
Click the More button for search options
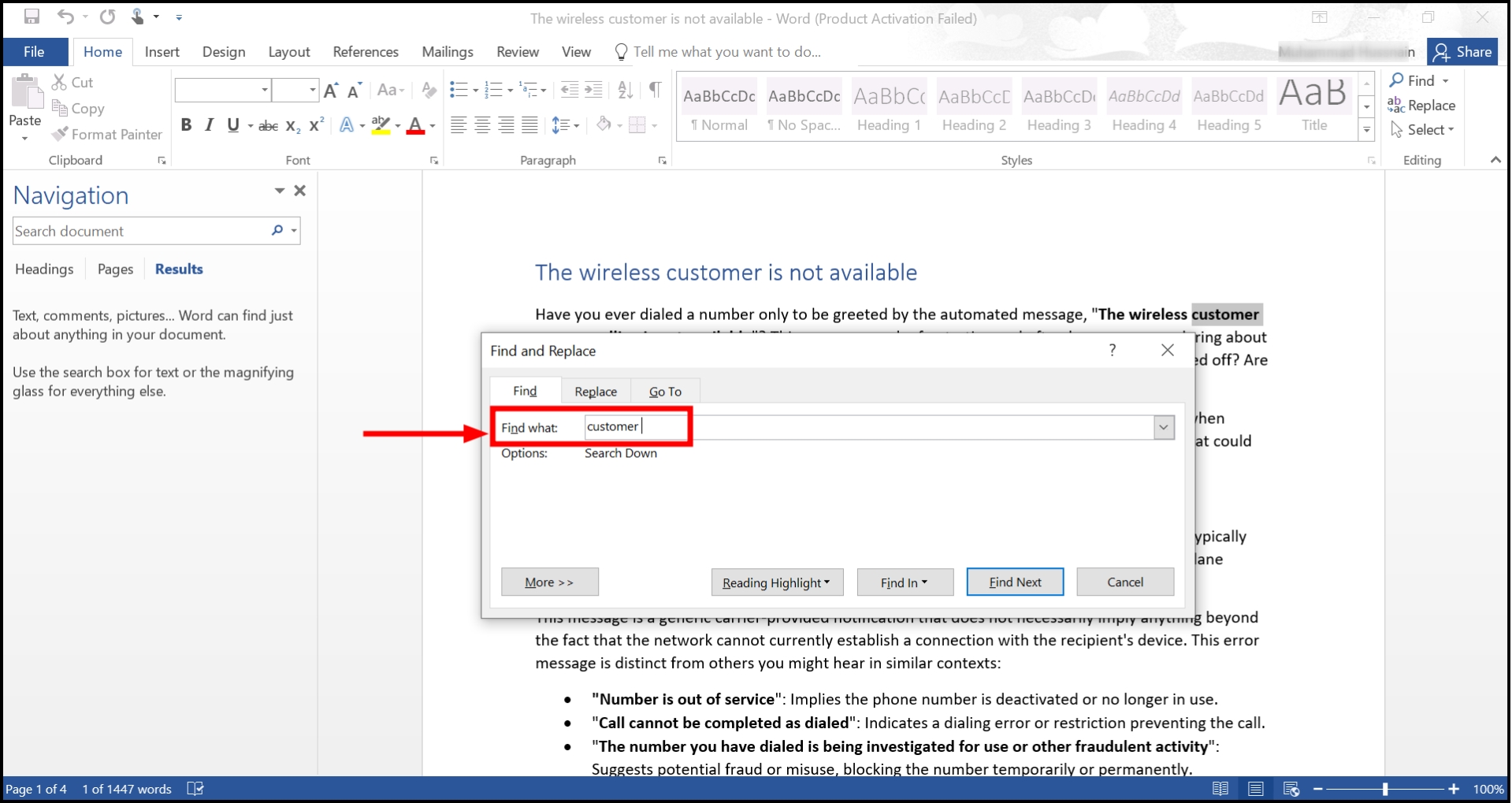(549, 582)
